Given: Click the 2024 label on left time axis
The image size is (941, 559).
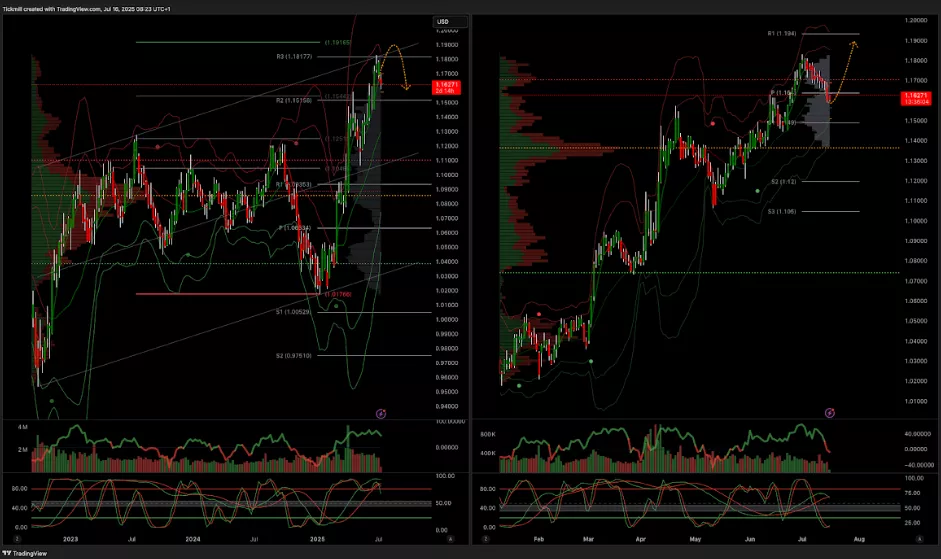Looking at the screenshot, I should click(193, 538).
